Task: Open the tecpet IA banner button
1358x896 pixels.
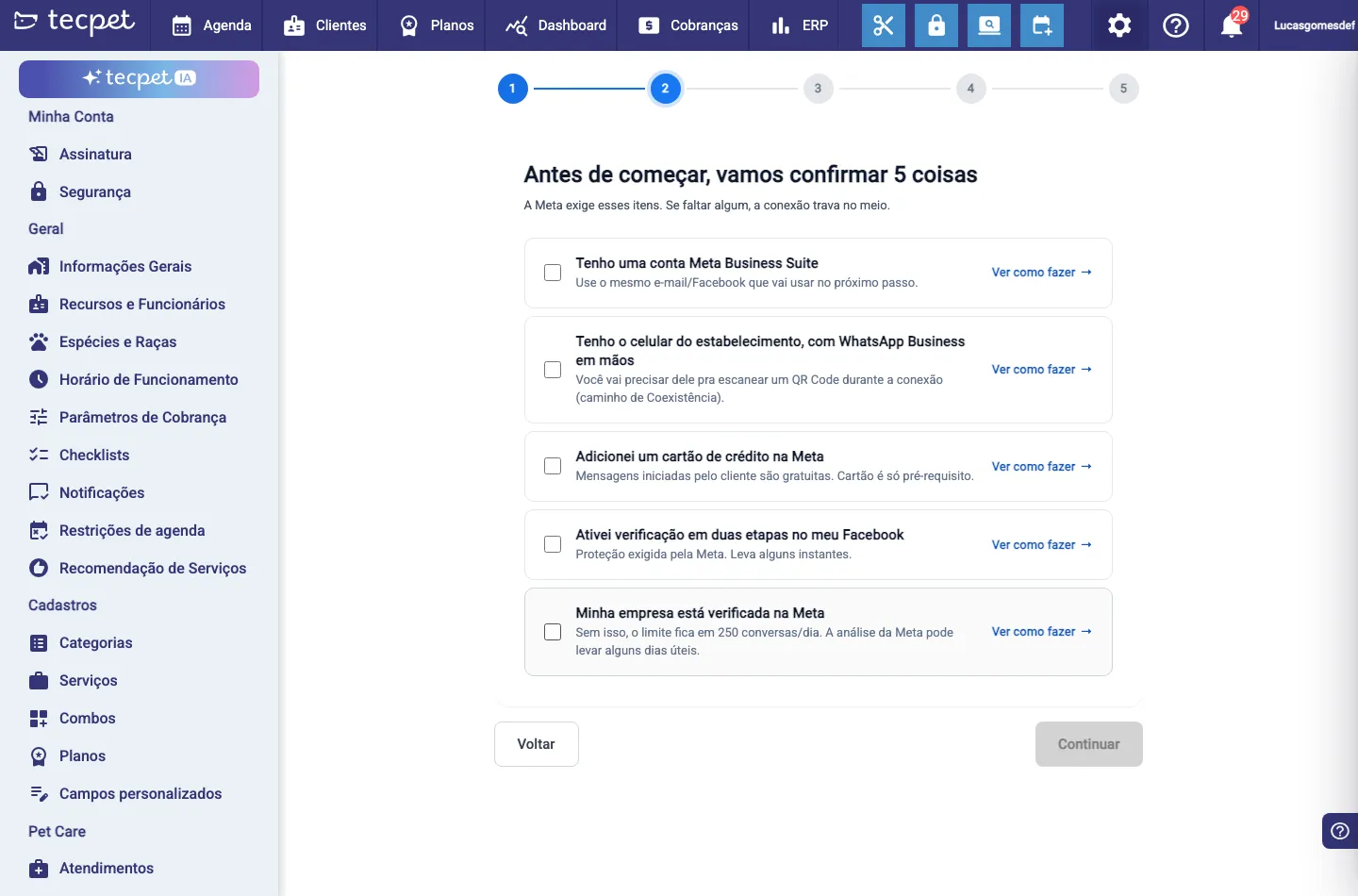Action: click(x=139, y=78)
